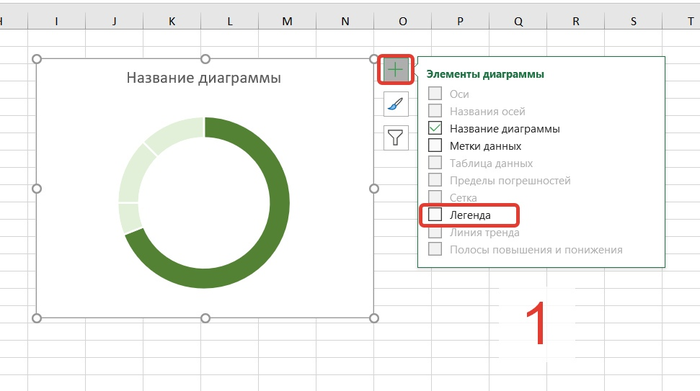Enable the Легенда checkbox
Image resolution: width=700 pixels, height=391 pixels.
pyautogui.click(x=435, y=215)
